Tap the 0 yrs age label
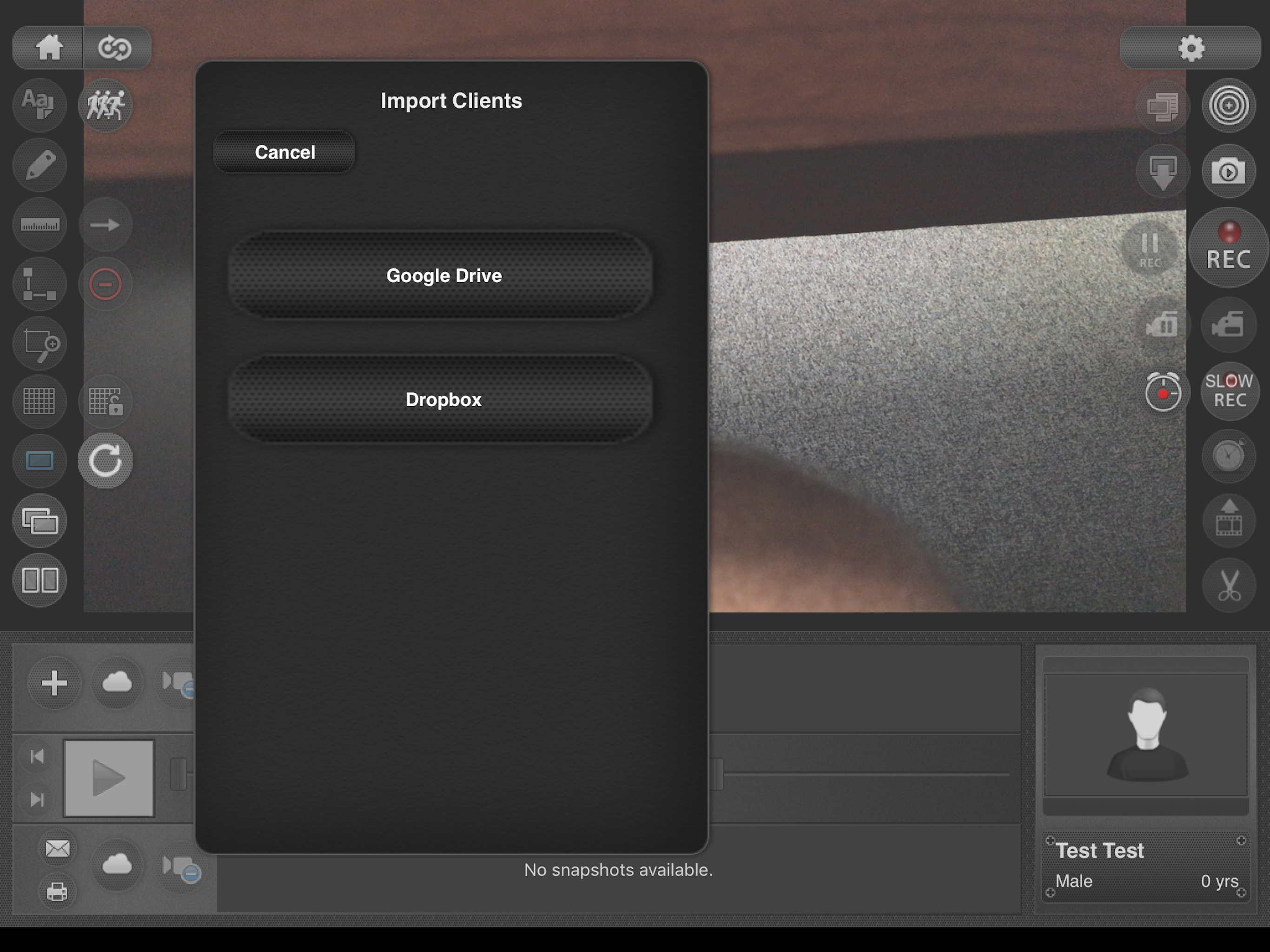1270x952 pixels. [1219, 881]
